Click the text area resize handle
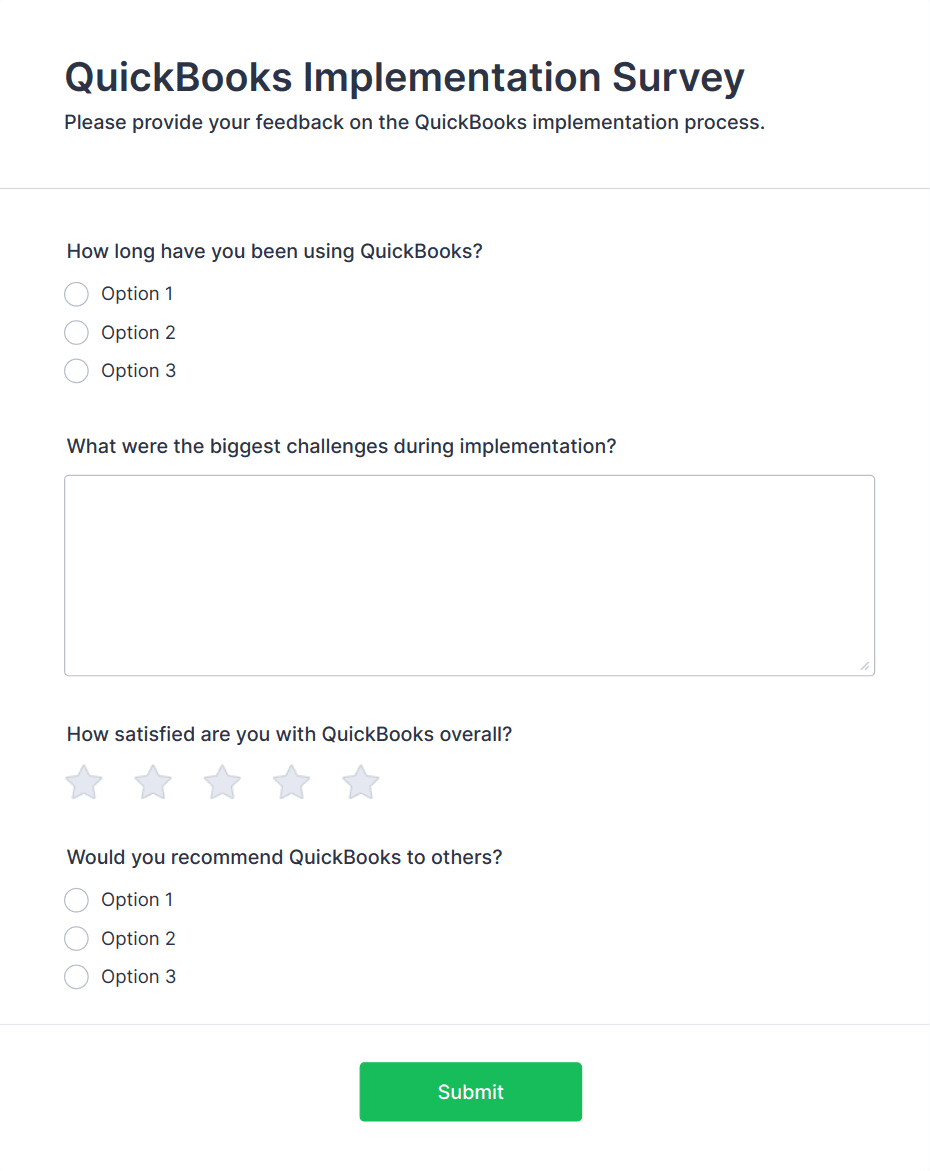Image resolution: width=930 pixels, height=1171 pixels. click(x=865, y=666)
